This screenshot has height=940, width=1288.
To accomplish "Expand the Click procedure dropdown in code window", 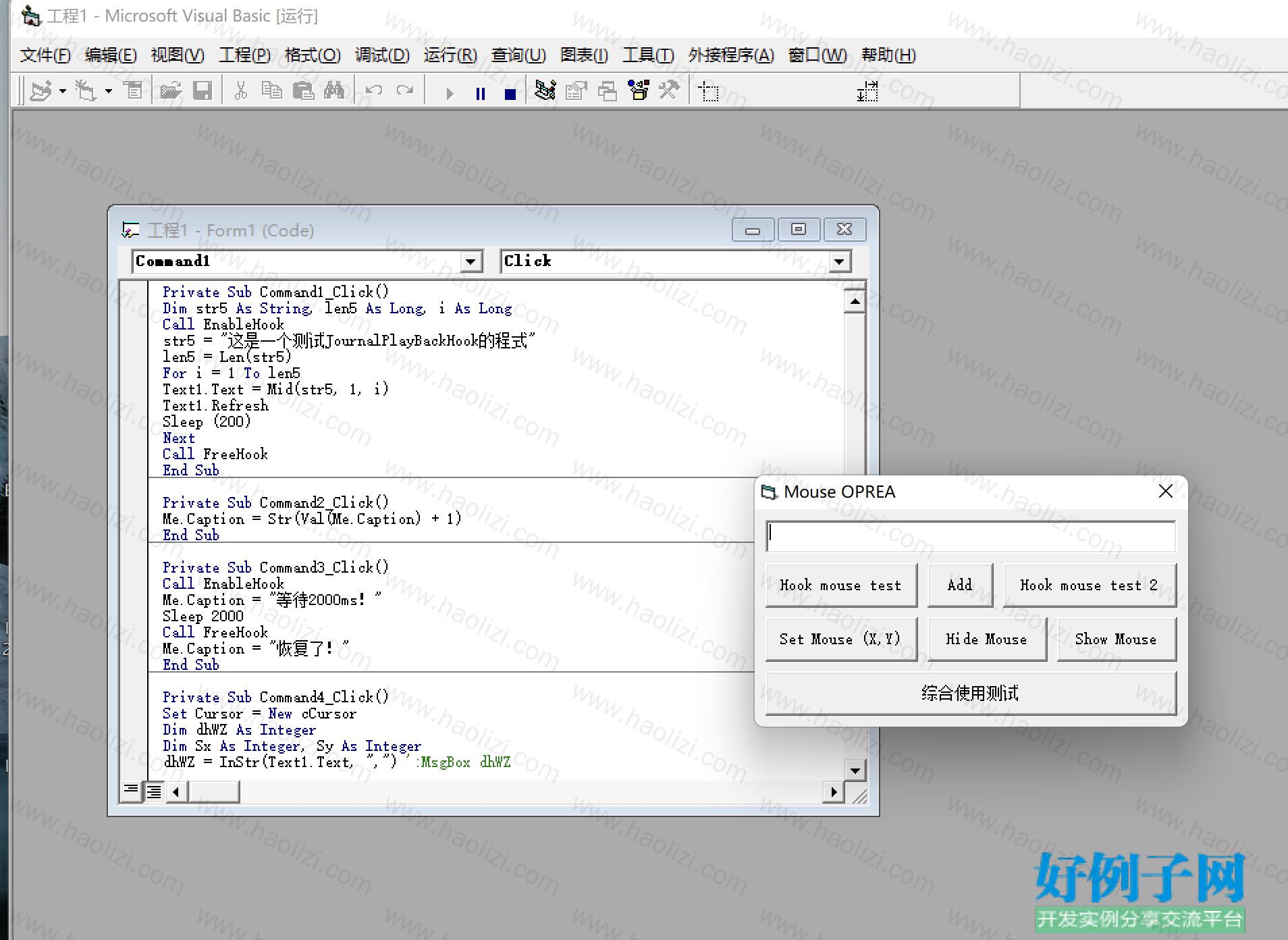I will point(839,261).
